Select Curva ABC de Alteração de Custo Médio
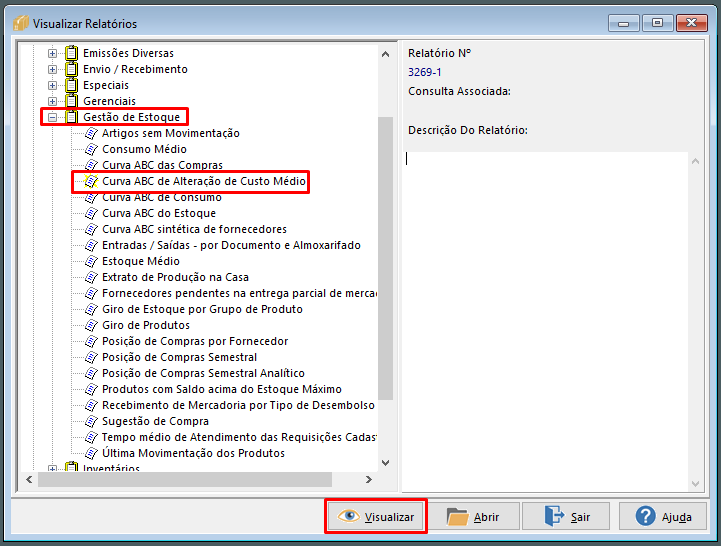The height and width of the screenshot is (546, 721). 204,181
